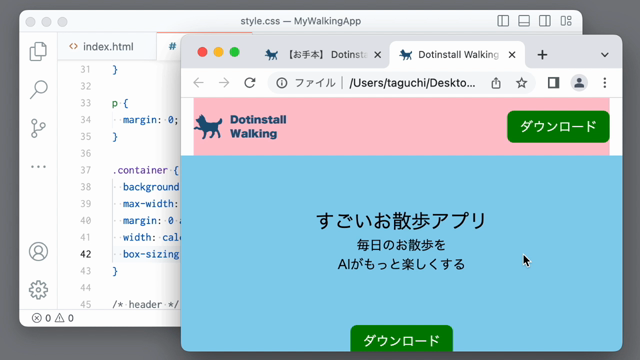Switch to the index.html editor tab

[107, 47]
